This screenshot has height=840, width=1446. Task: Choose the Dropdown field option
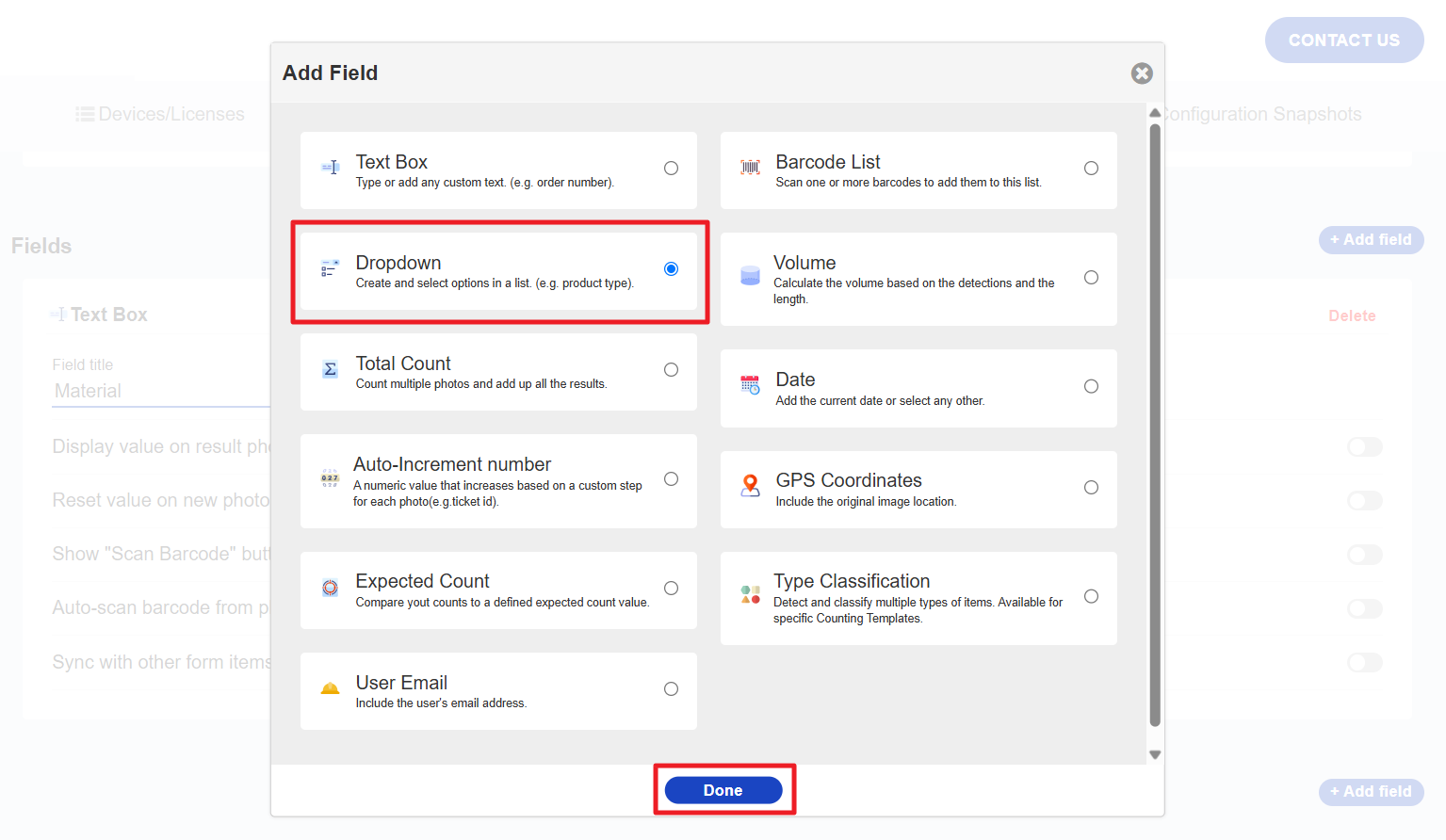(671, 269)
